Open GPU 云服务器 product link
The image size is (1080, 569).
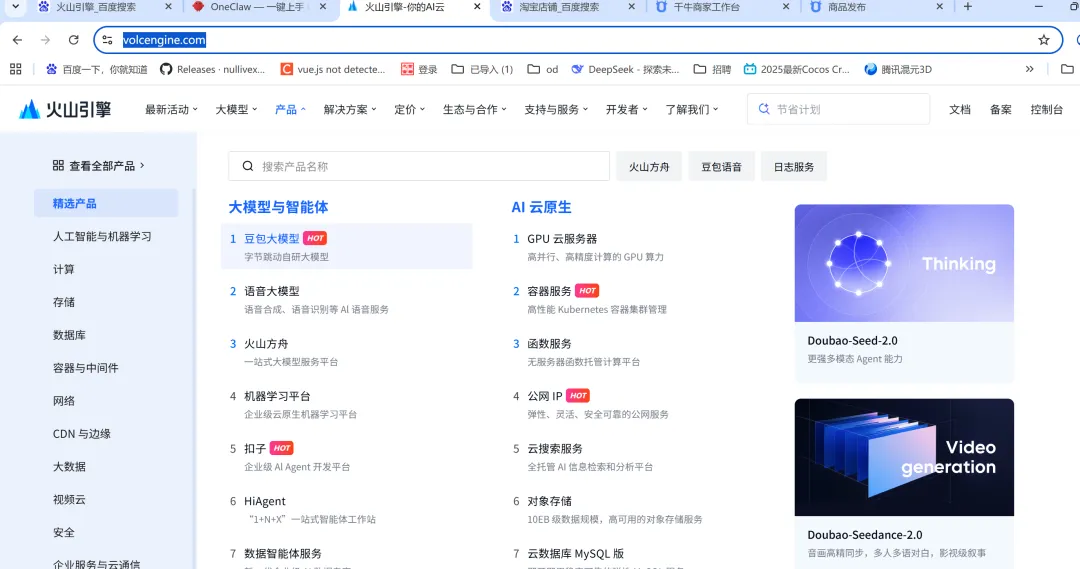click(562, 238)
